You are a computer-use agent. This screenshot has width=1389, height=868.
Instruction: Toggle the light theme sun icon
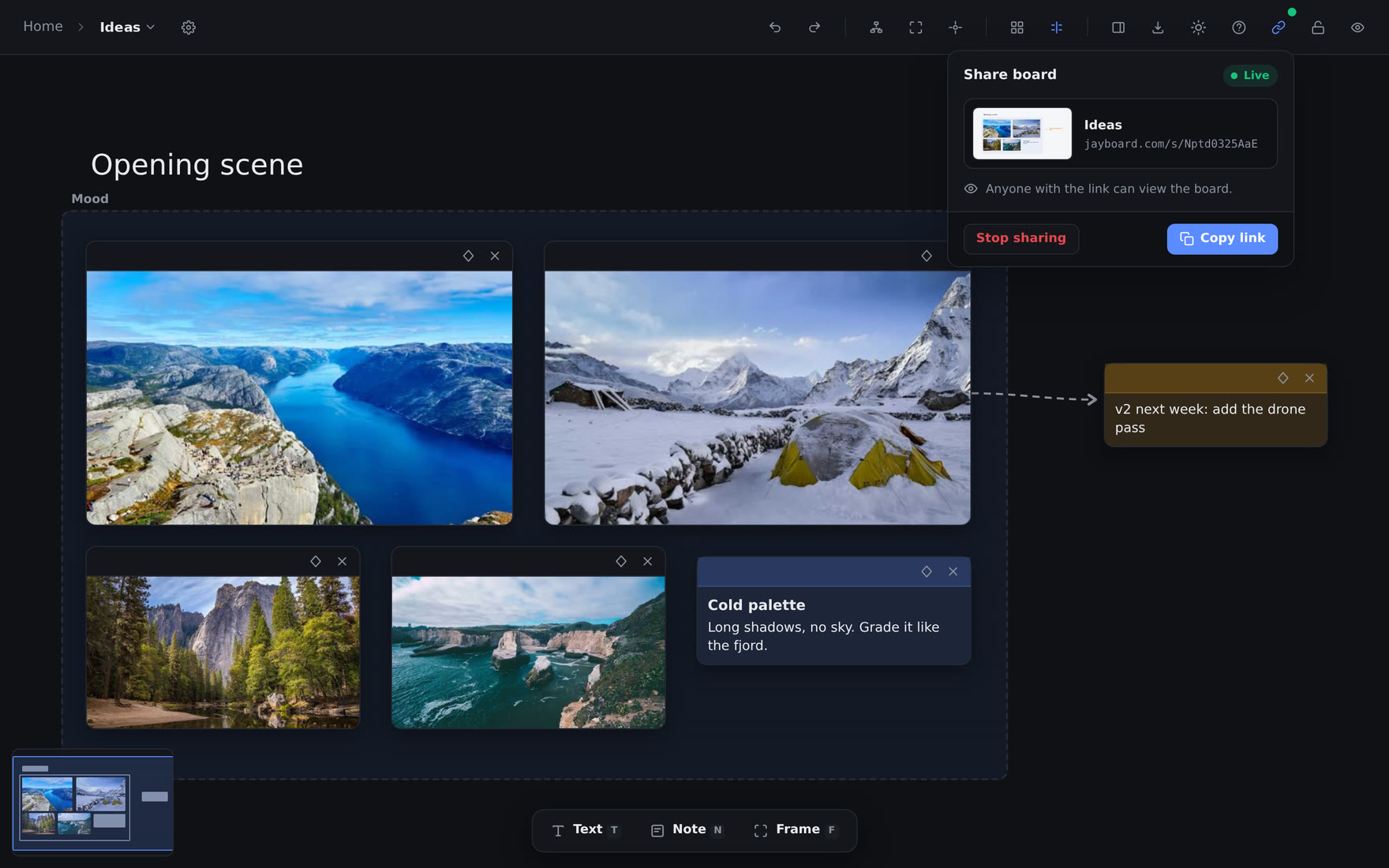(1198, 28)
